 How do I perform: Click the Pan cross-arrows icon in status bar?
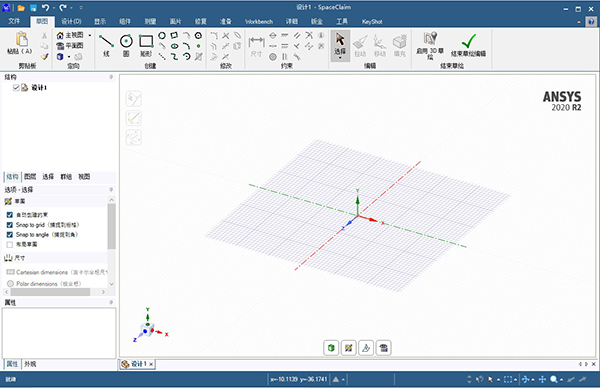click(x=542, y=379)
